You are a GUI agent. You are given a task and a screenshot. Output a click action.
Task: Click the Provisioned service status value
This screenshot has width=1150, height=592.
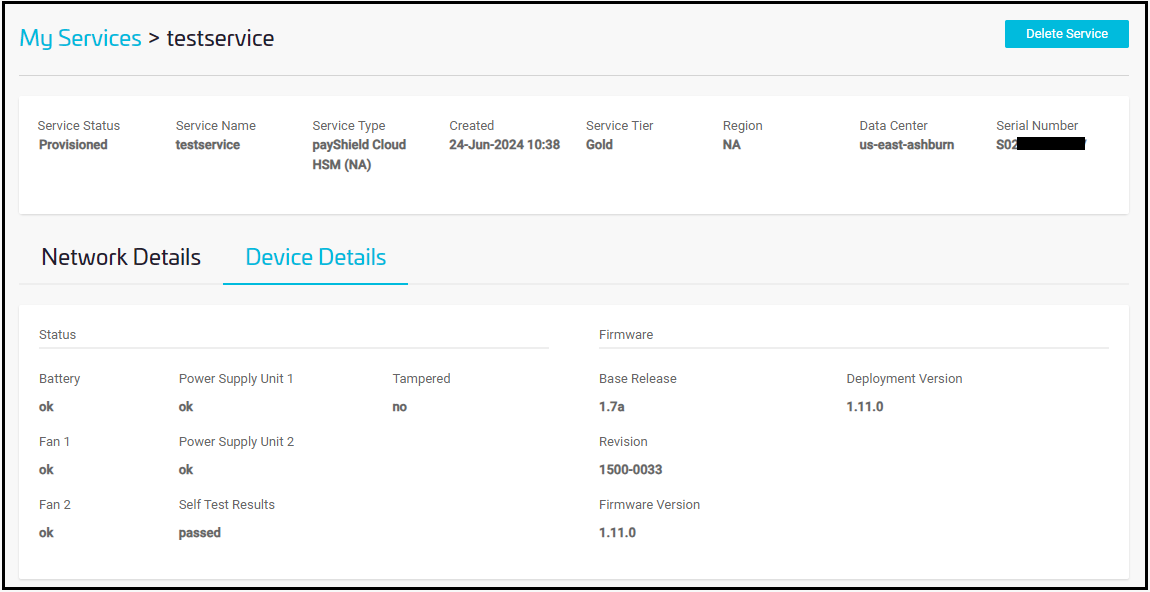(x=73, y=145)
